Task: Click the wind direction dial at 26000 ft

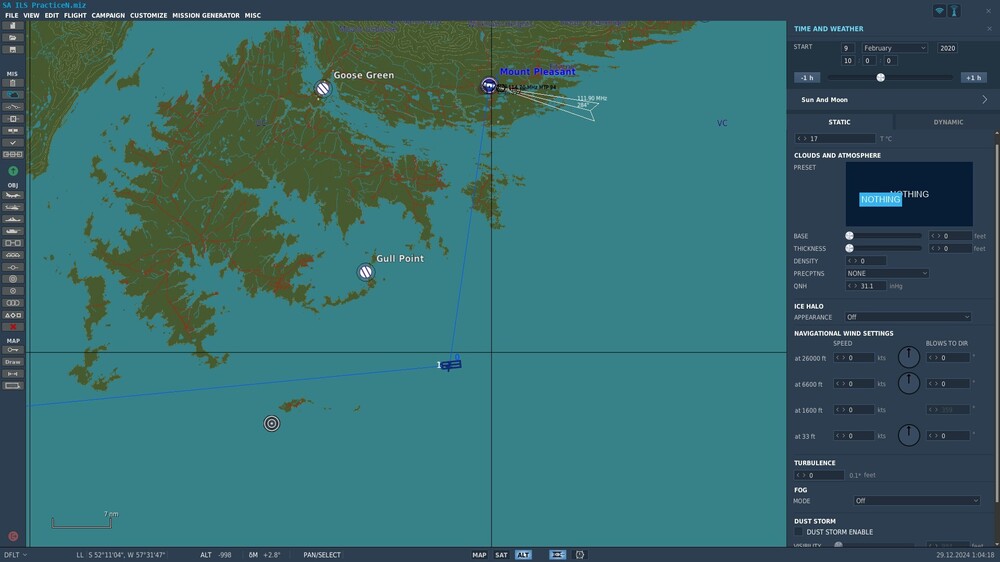Action: coord(909,357)
